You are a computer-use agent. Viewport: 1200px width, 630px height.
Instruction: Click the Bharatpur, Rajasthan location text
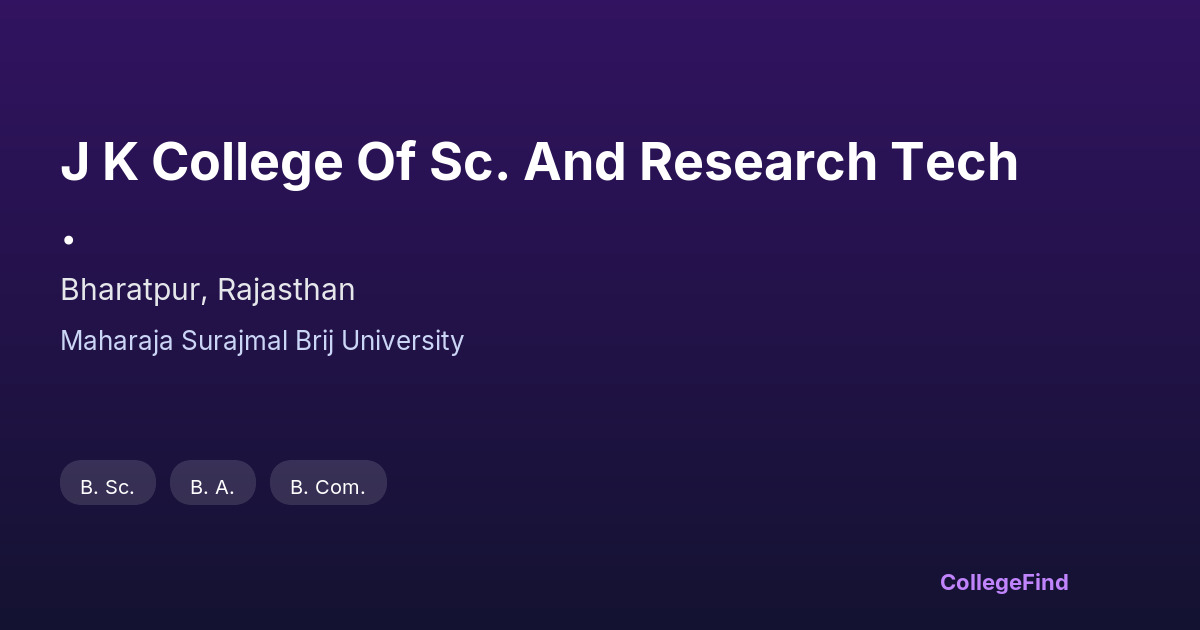207,290
